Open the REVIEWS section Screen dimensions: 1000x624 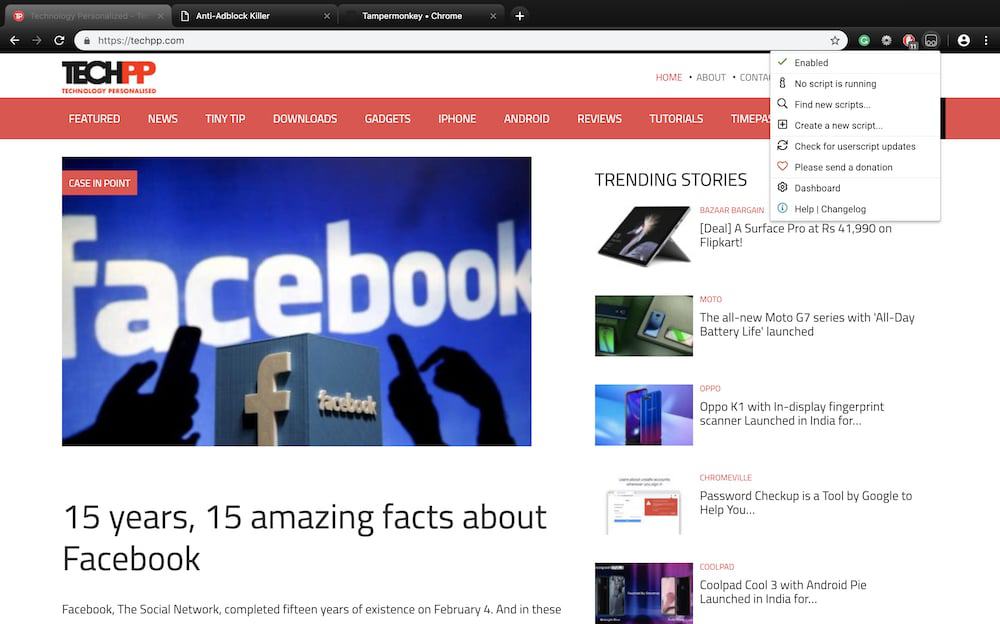[x=599, y=119]
